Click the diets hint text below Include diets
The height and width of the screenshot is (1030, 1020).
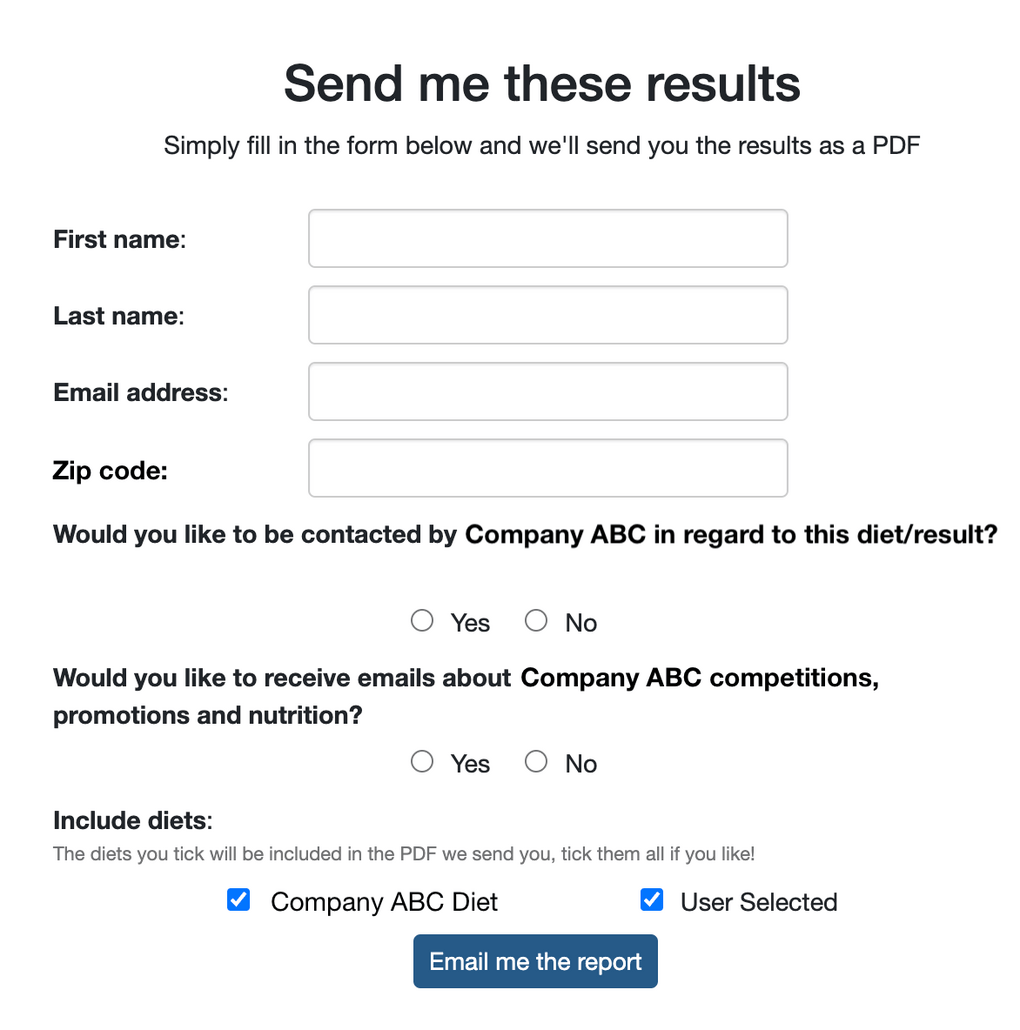[404, 855]
